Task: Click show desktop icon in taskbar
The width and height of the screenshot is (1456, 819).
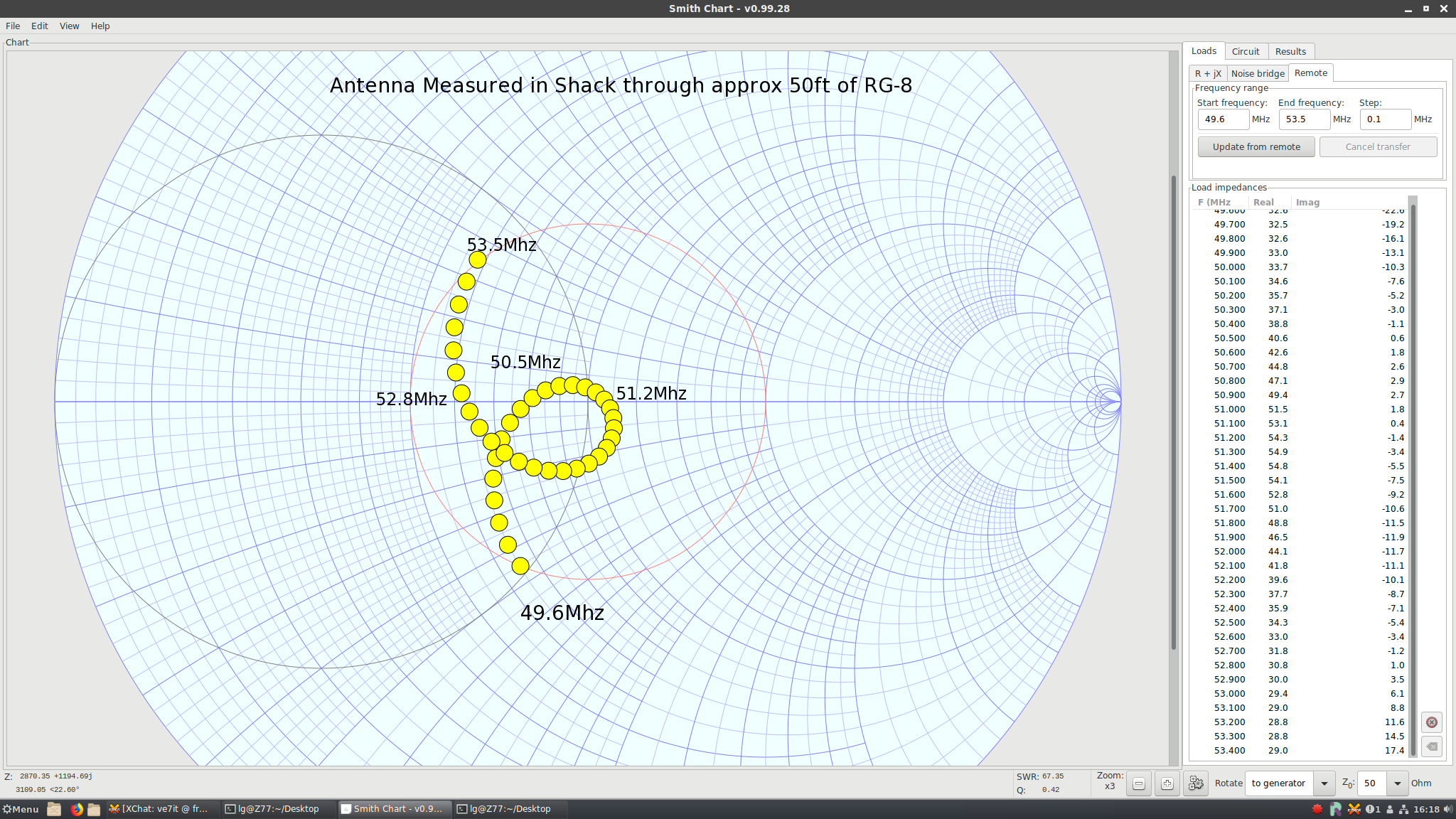Action: click(x=54, y=809)
